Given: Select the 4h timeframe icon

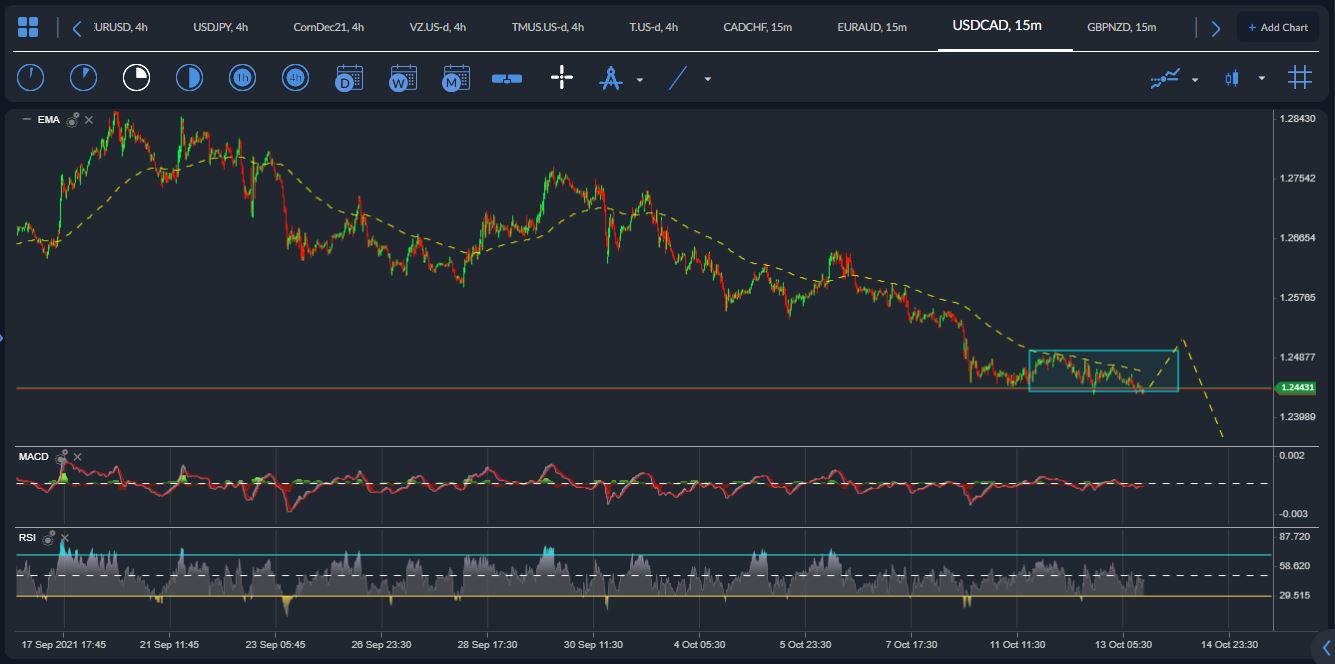Looking at the screenshot, I should (295, 77).
